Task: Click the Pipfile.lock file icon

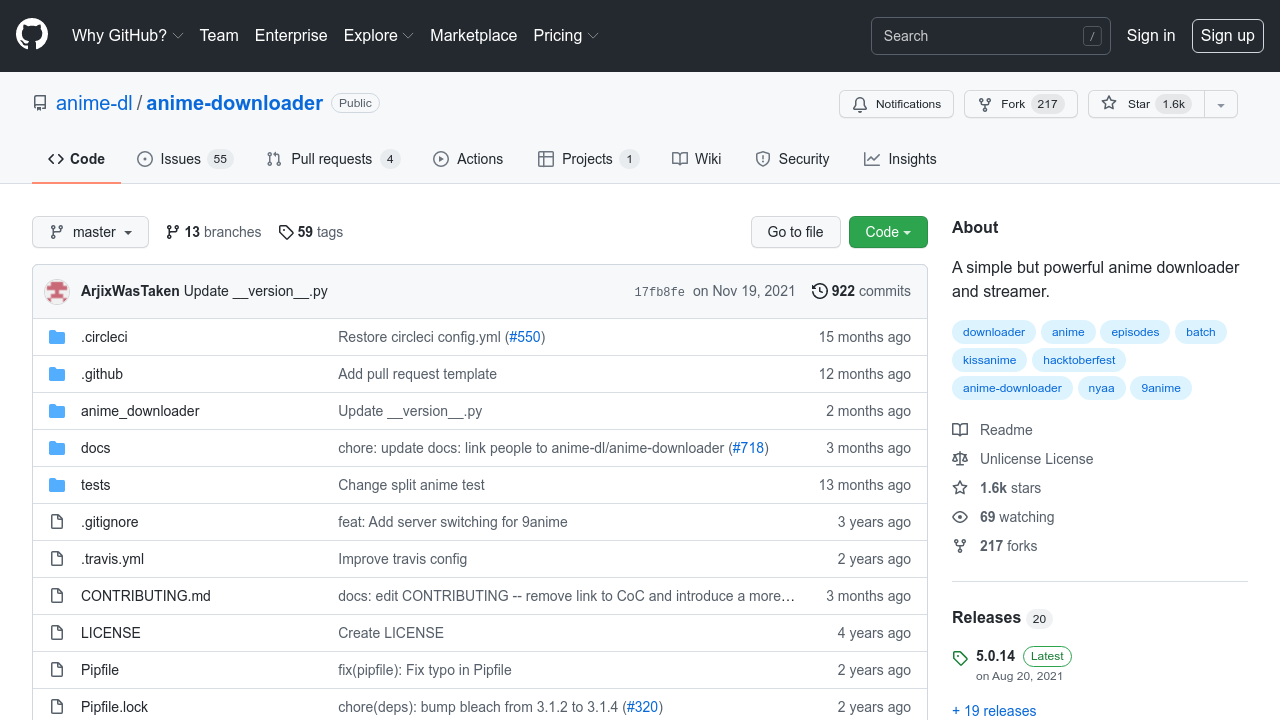Action: pos(57,707)
